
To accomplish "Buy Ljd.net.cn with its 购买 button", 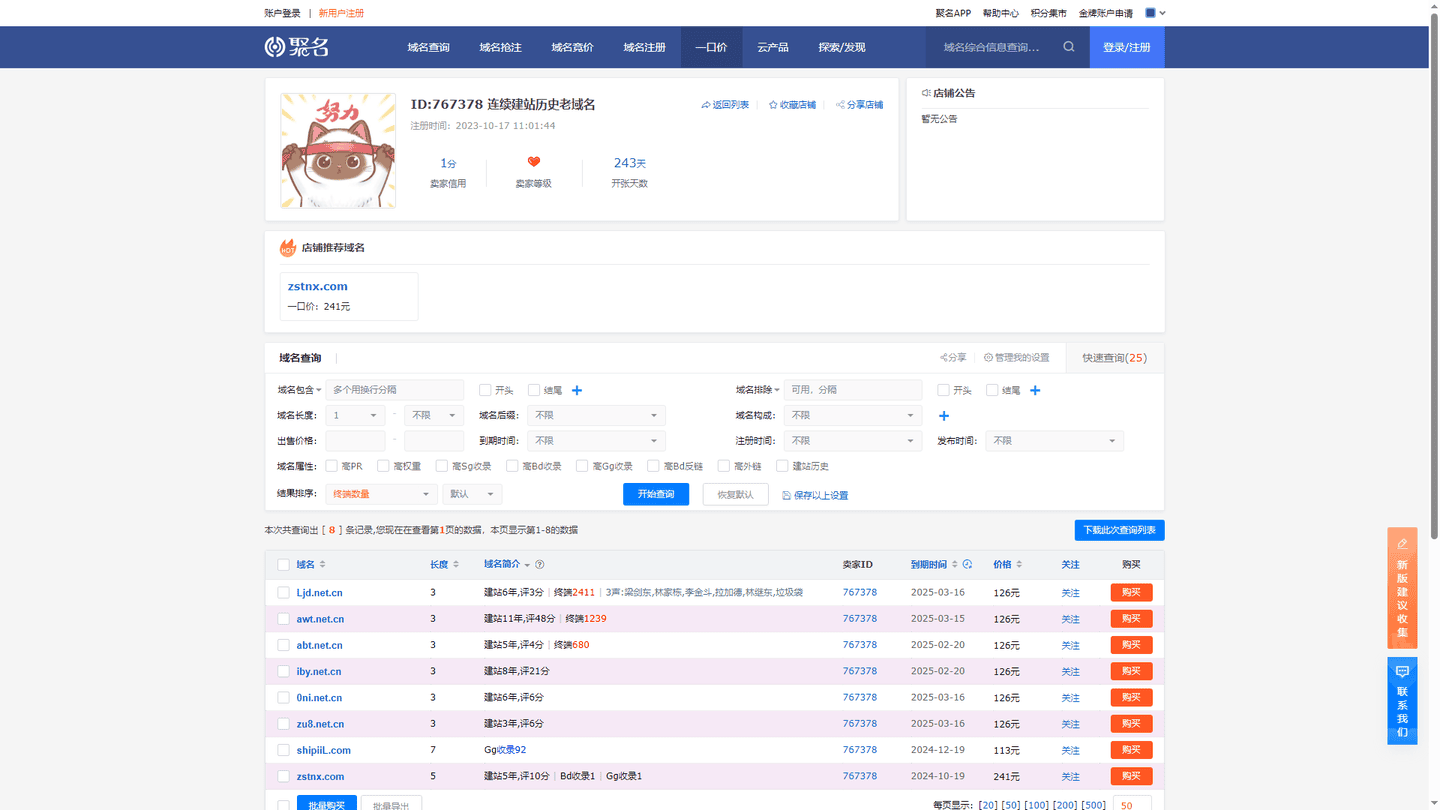I will (x=1131, y=593).
